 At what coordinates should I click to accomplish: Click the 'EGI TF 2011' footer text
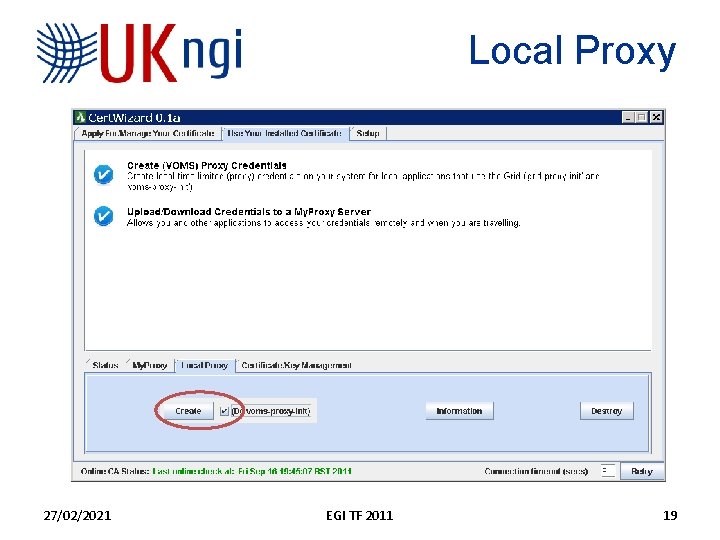tap(360, 516)
